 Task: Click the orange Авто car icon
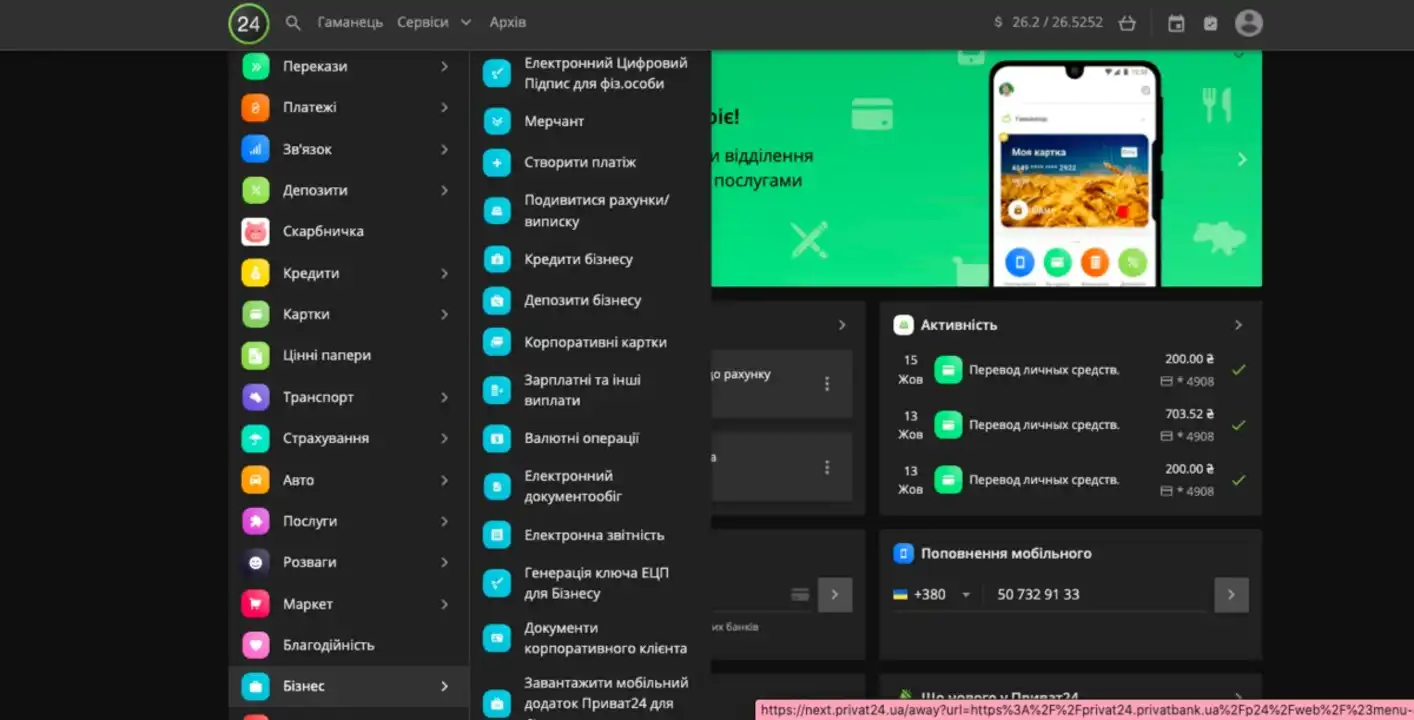click(256, 480)
